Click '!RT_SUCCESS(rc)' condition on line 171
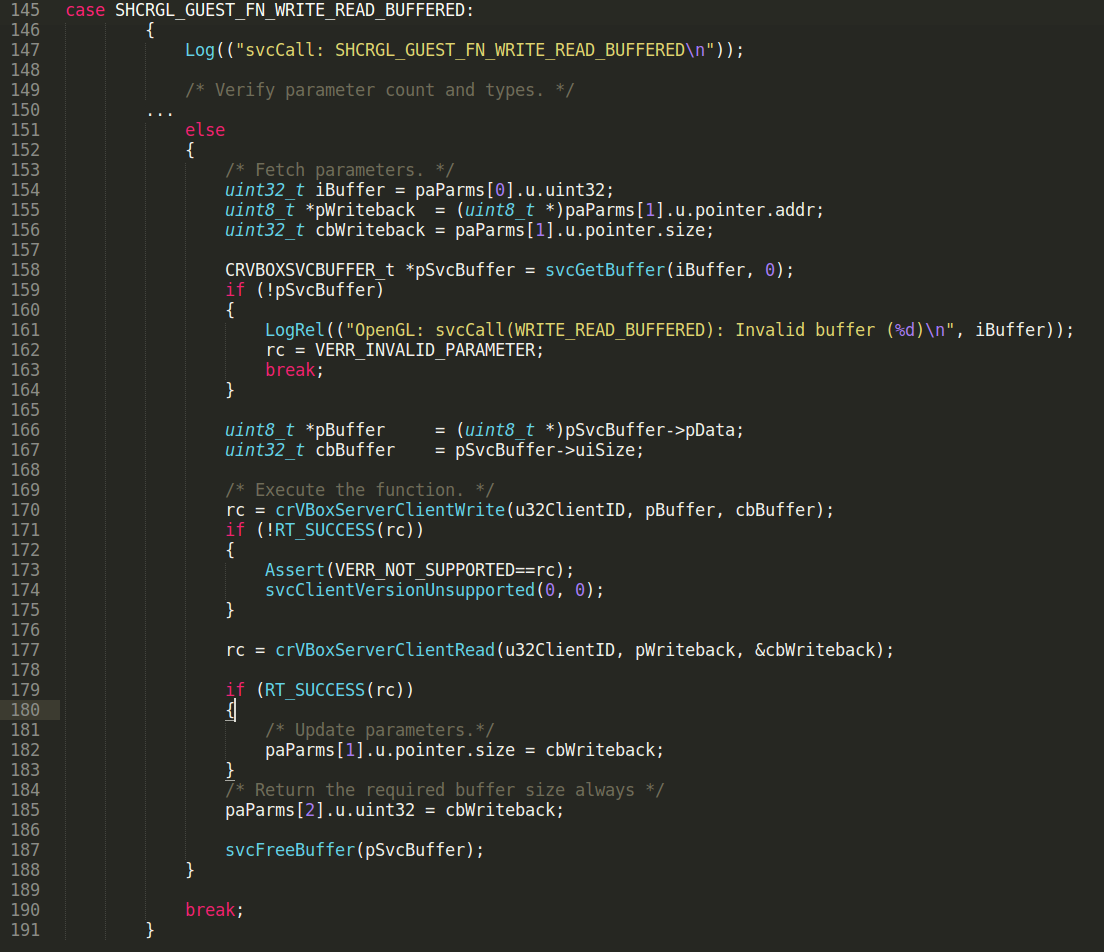Viewport: 1104px width, 952px height. coord(340,530)
